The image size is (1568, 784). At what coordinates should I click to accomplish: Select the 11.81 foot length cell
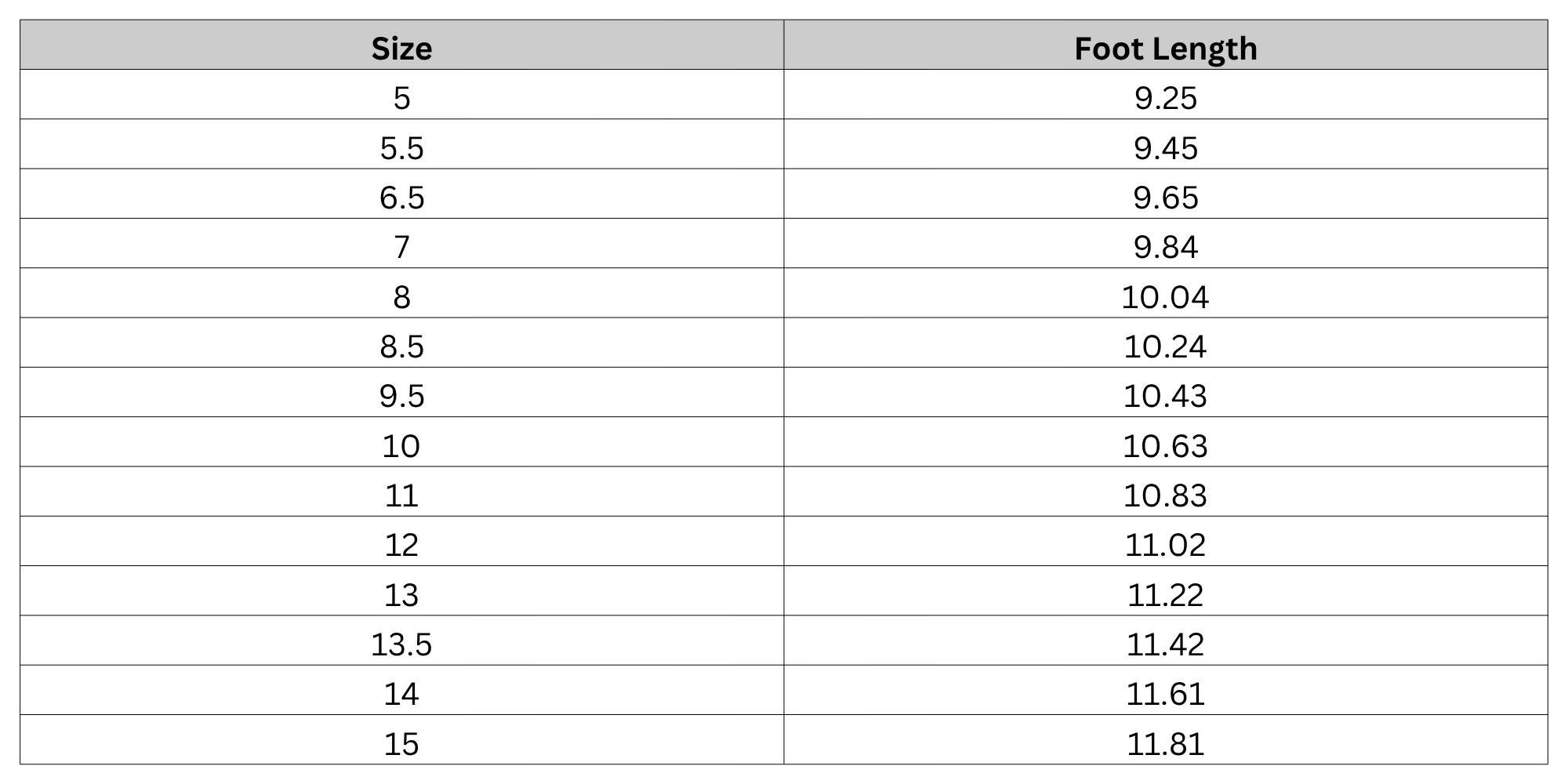click(1166, 739)
